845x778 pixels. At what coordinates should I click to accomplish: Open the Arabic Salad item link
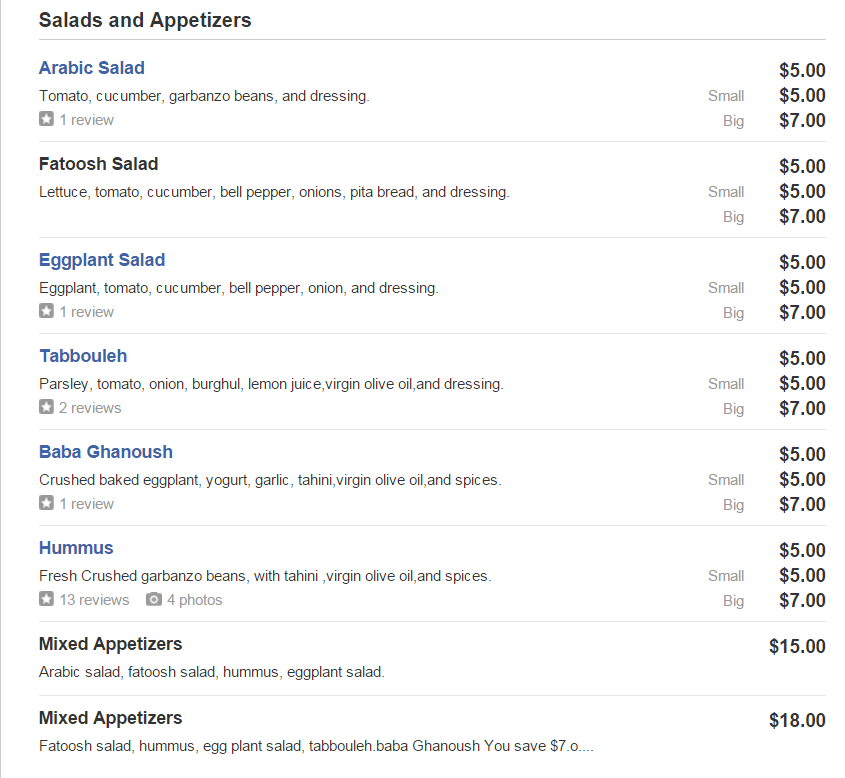point(92,68)
